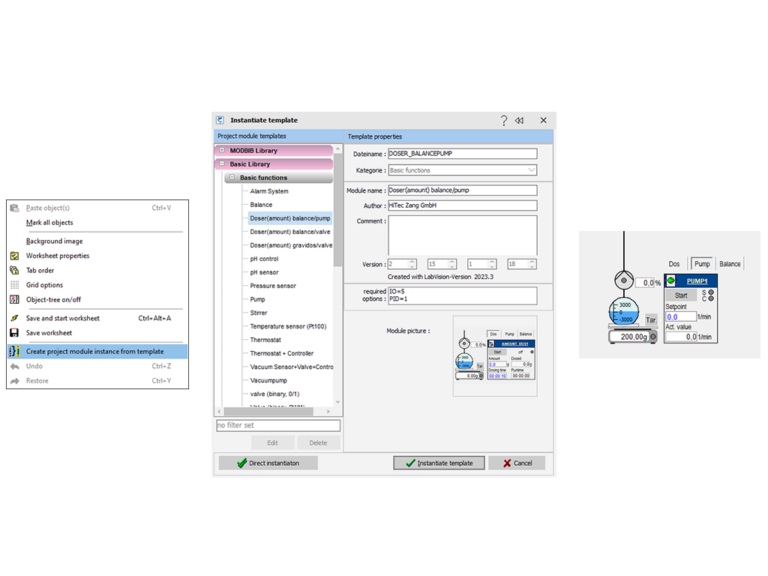The height and width of the screenshot is (576, 768).
Task: Click the Comment text area
Action: [x=462, y=235]
